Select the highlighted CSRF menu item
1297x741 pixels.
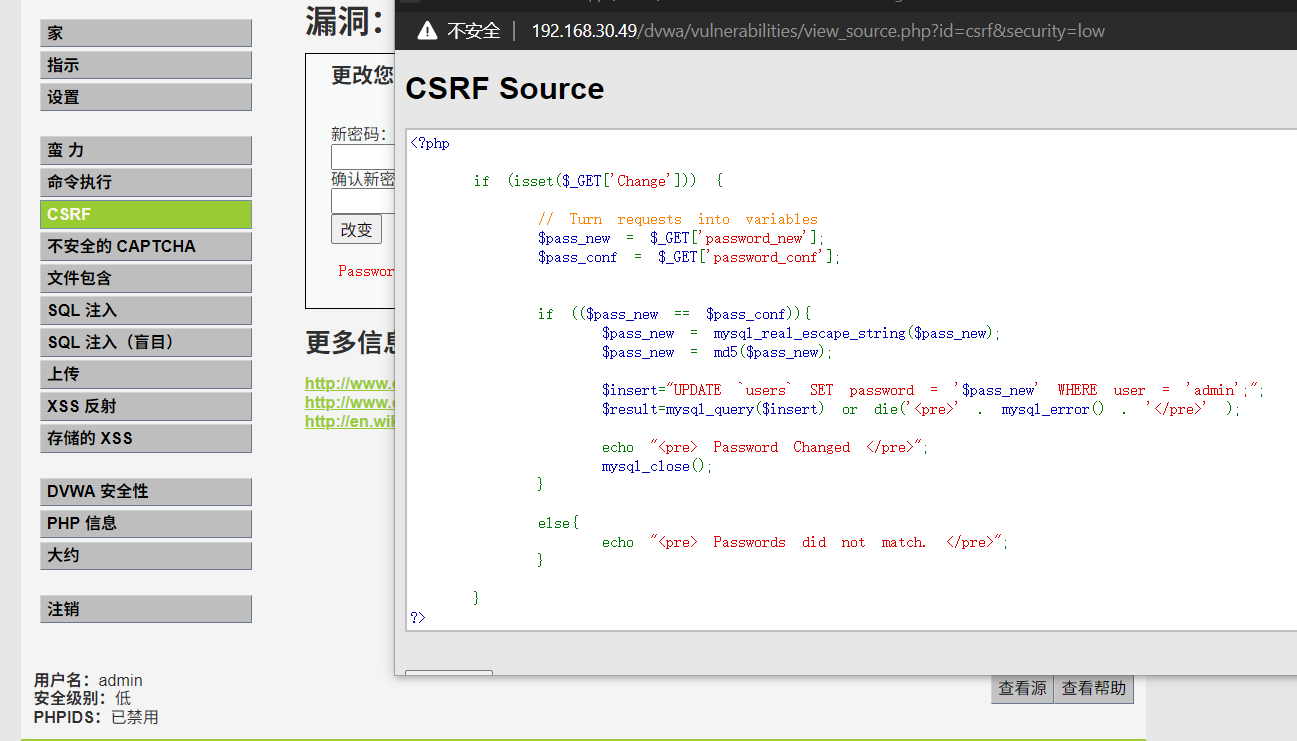tap(146, 215)
